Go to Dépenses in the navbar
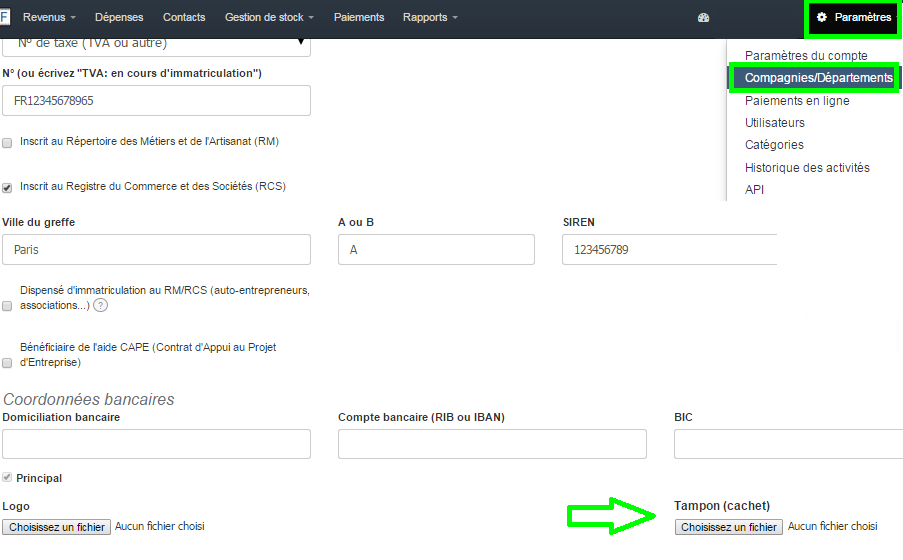 pos(119,17)
